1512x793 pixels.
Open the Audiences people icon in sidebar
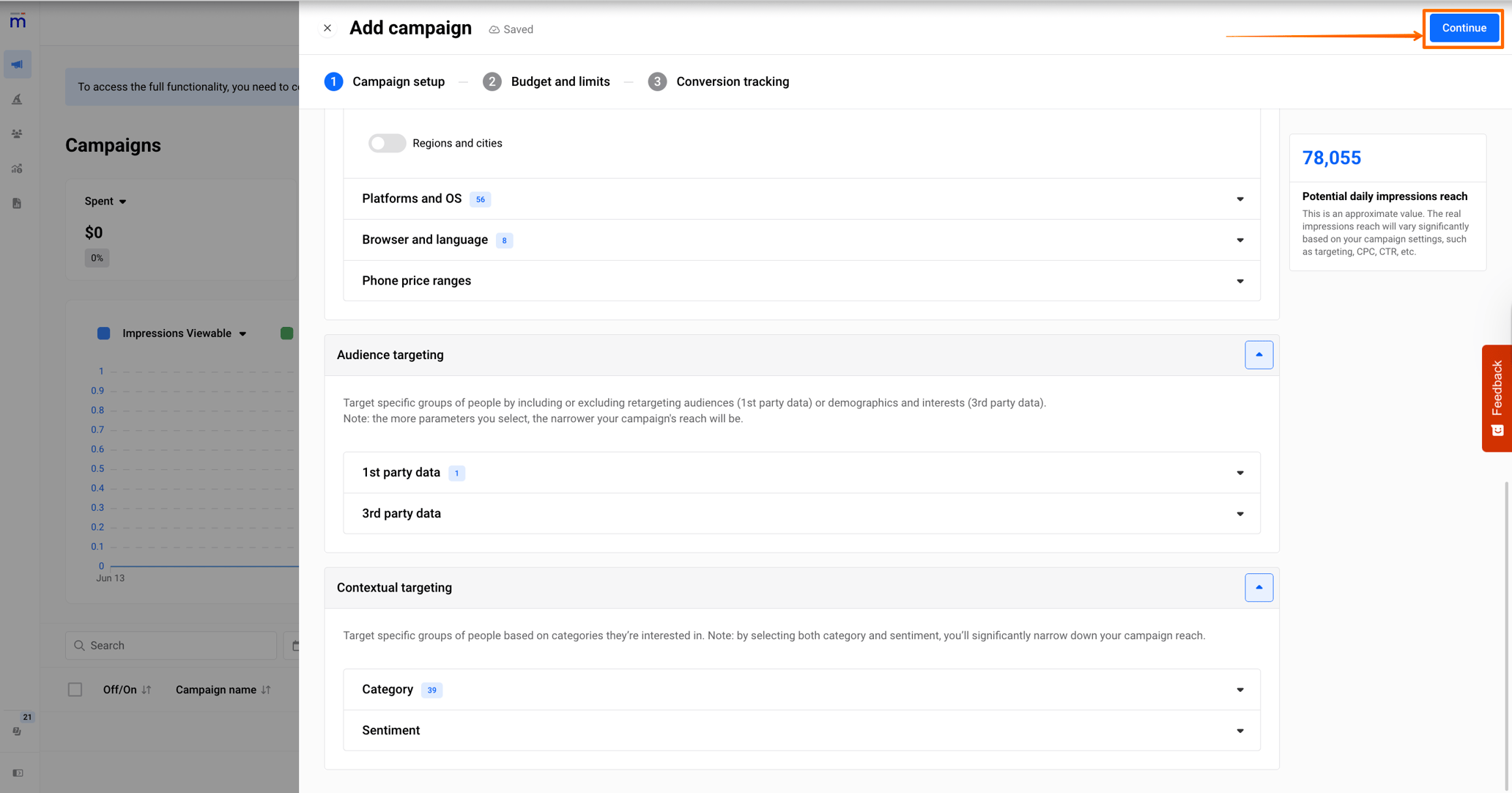pos(17,133)
